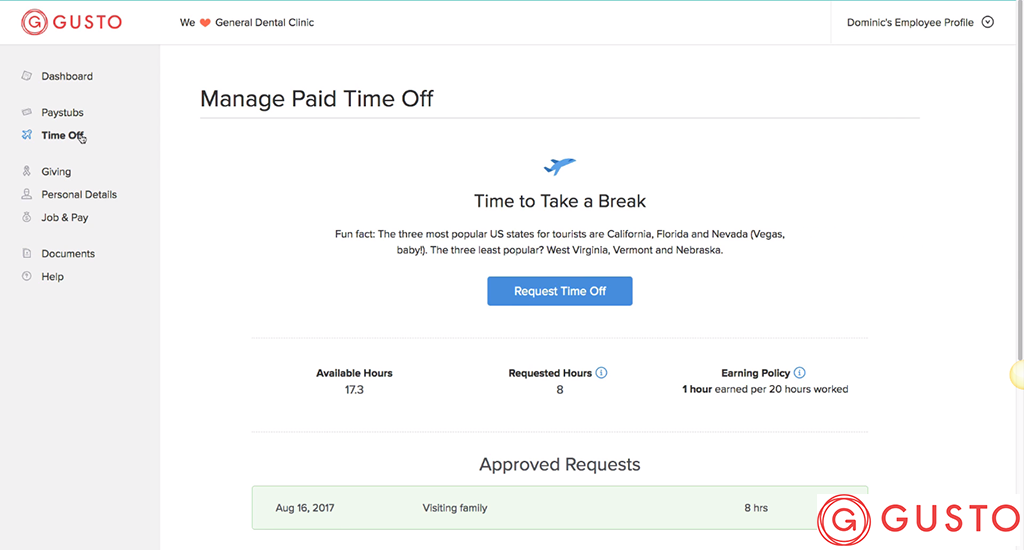Click the blue airplane illustration
Viewport: 1024px width, 550px height.
coord(560,166)
